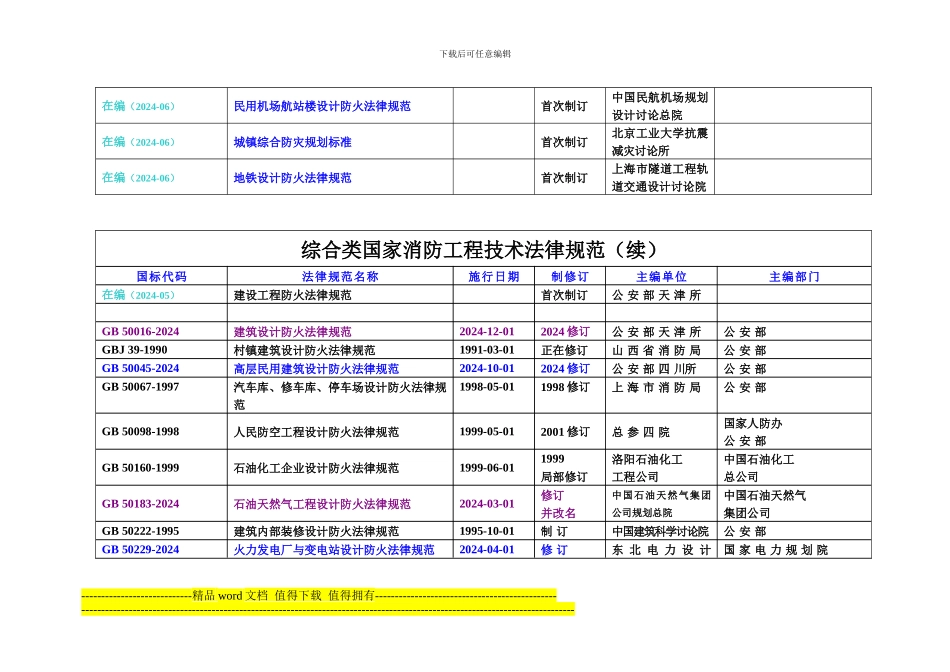Select 火力发电厂与变电站设计防火法律规范 title
The image size is (950, 672).
tap(334, 550)
